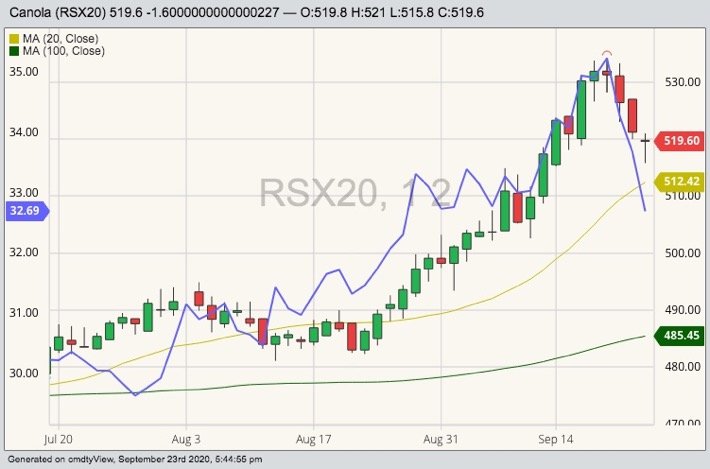Click the yellow MA (20, Close) legend swatch

12,37
